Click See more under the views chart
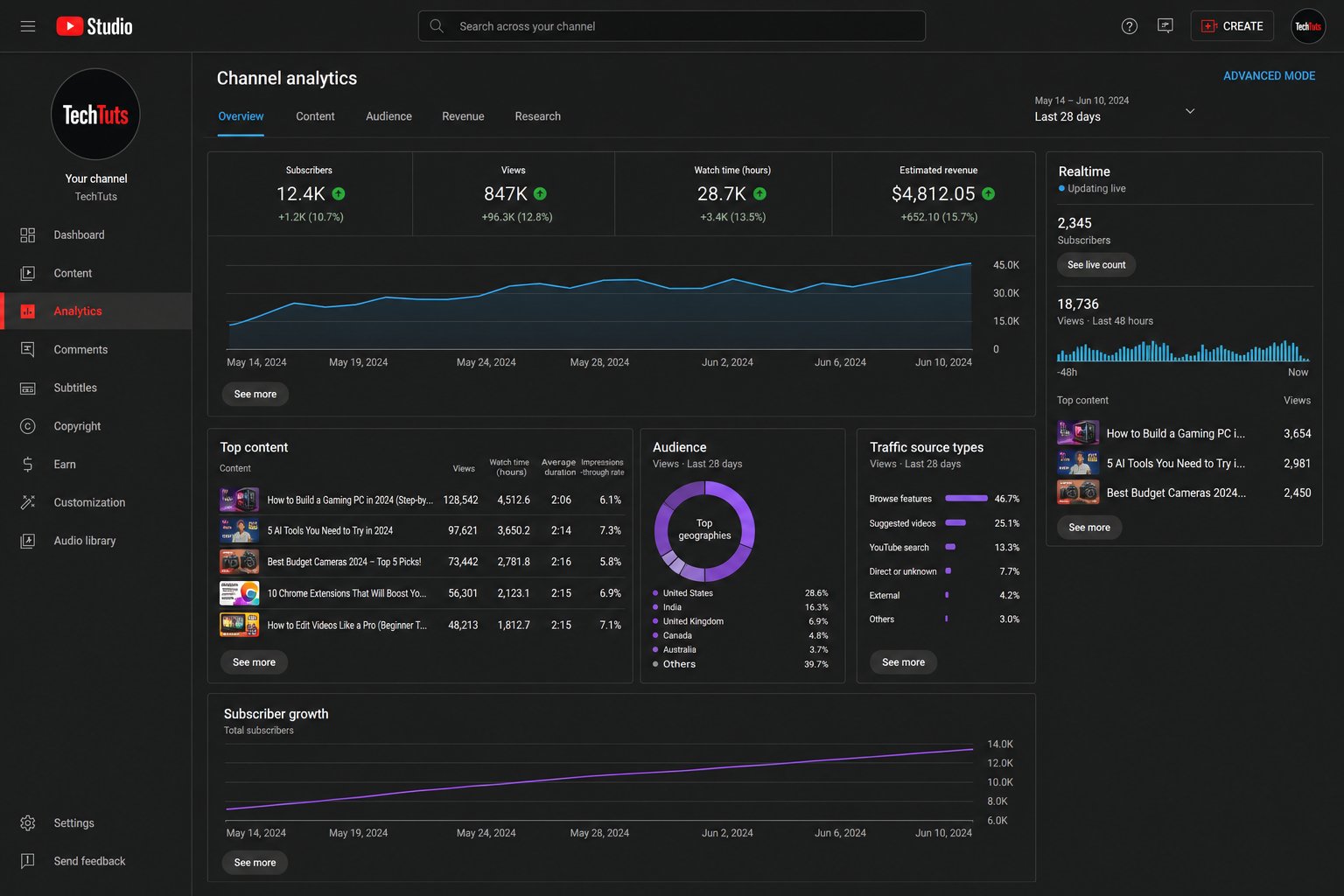Viewport: 1344px width, 896px height. point(255,395)
